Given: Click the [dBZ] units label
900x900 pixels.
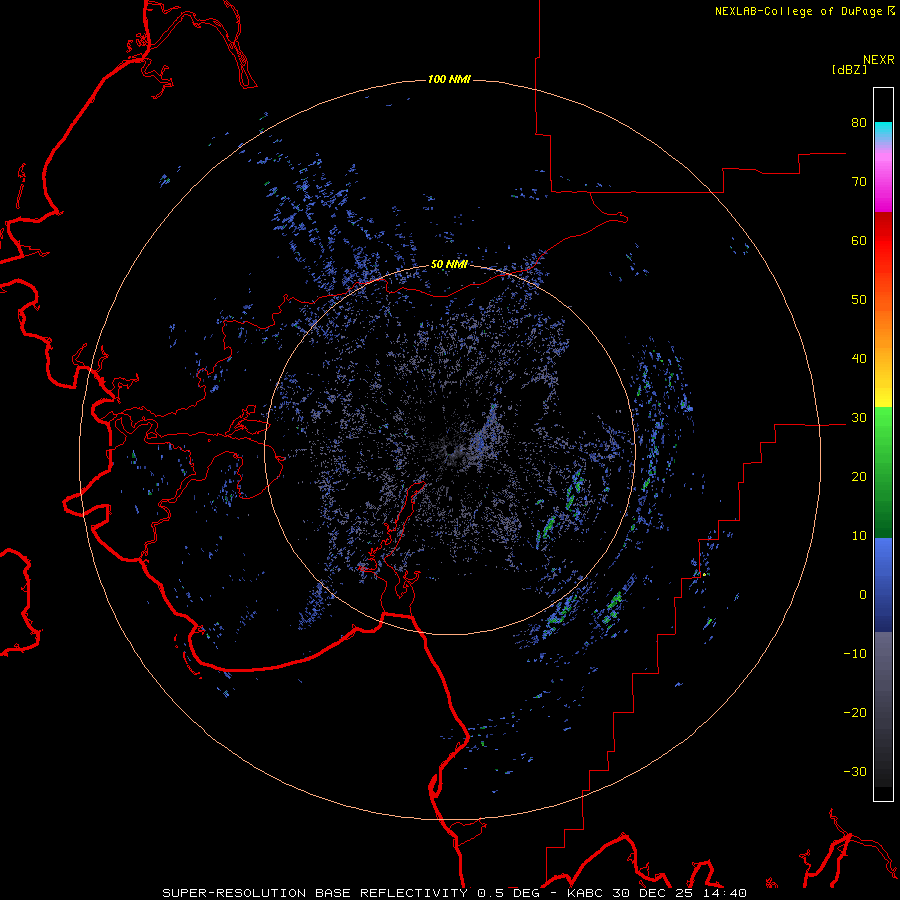Looking at the screenshot, I should coord(849,69).
